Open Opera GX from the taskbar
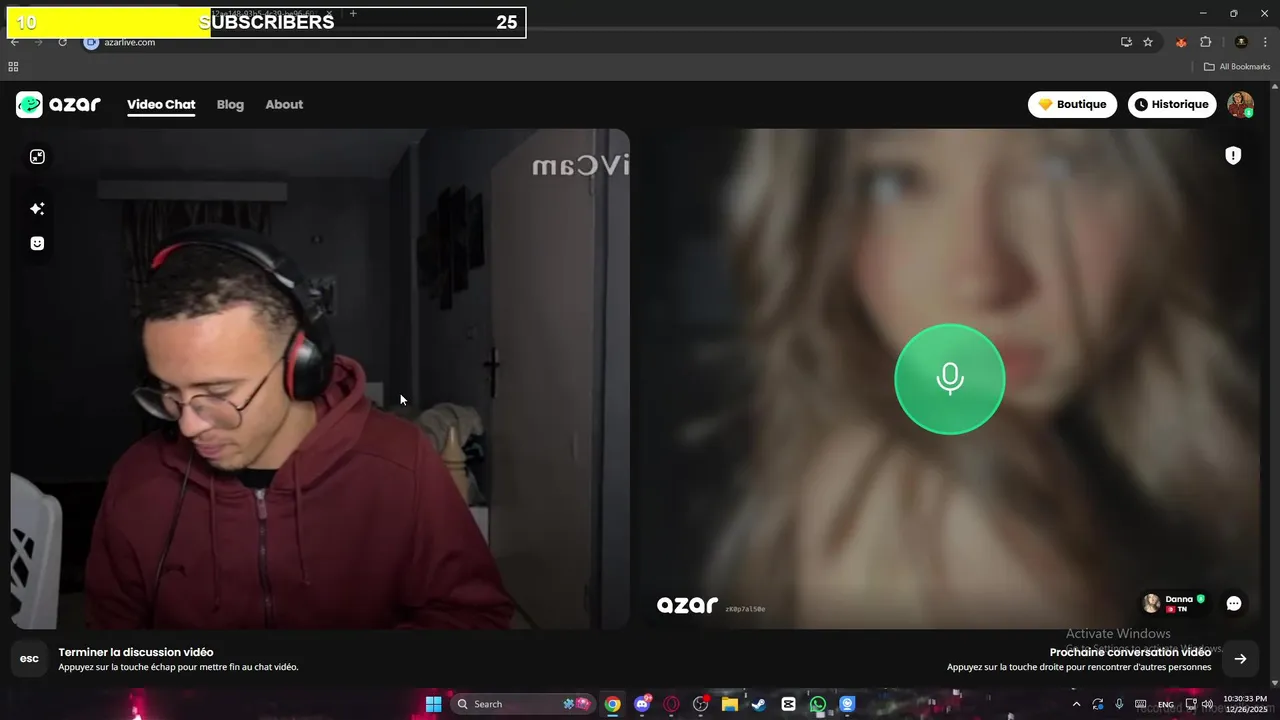 click(671, 704)
